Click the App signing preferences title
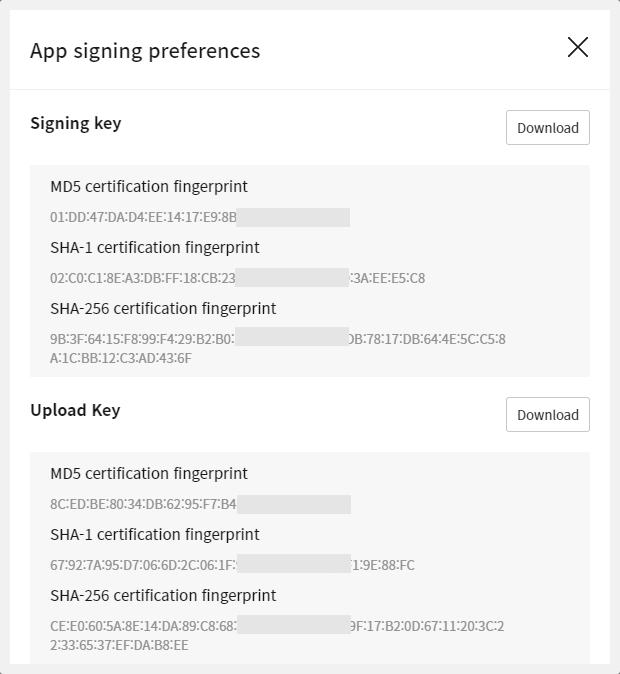 (145, 50)
